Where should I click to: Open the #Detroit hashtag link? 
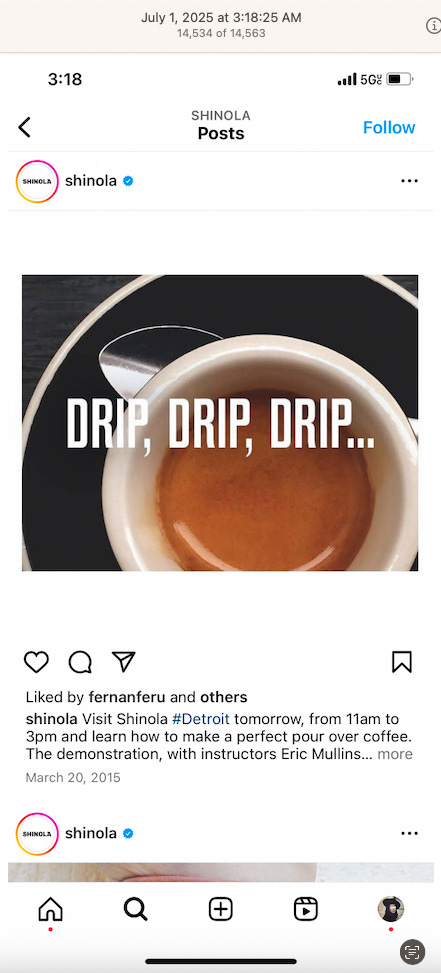[201, 719]
